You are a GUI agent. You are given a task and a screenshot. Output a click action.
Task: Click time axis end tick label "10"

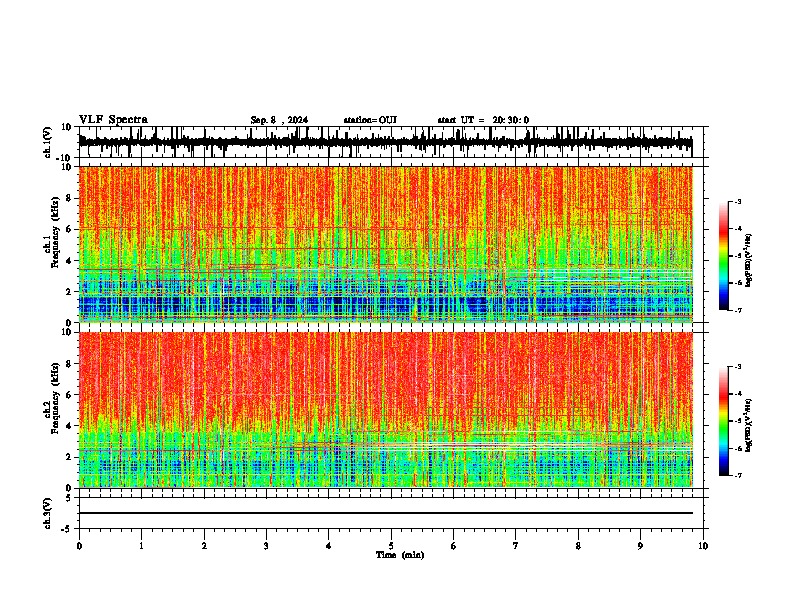click(703, 546)
